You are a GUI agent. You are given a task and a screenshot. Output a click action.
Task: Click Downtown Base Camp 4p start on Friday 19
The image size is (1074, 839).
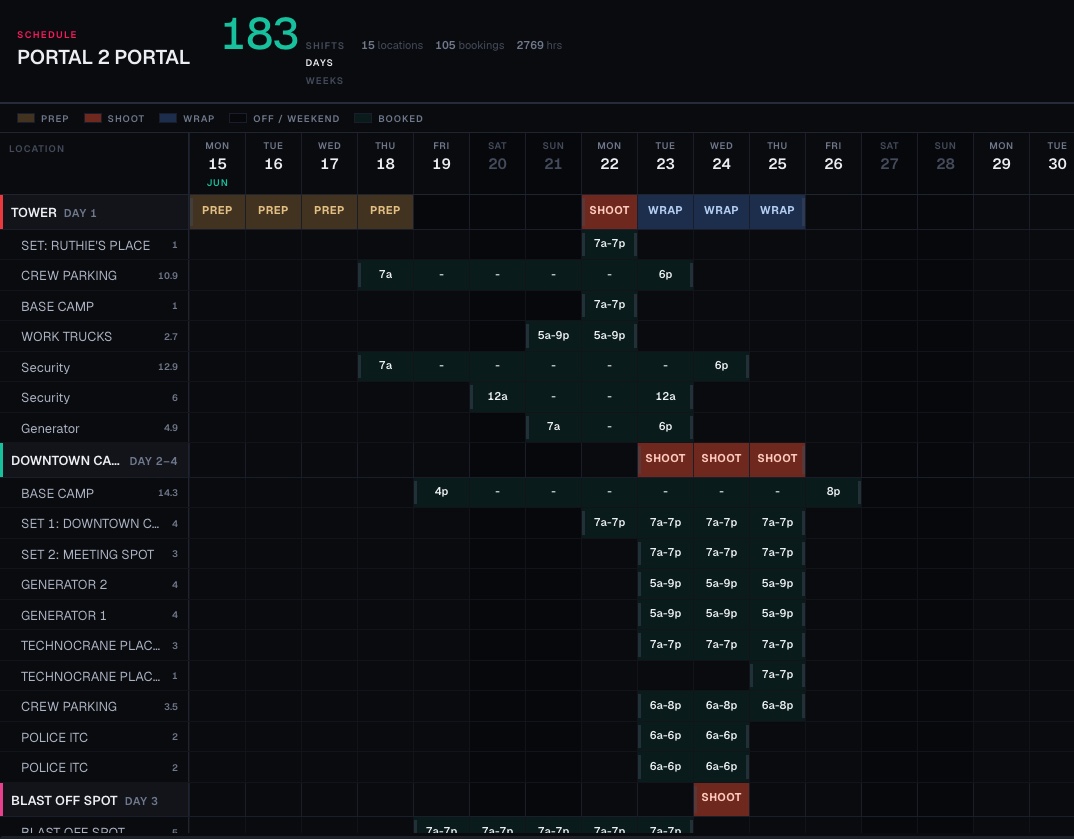(441, 492)
